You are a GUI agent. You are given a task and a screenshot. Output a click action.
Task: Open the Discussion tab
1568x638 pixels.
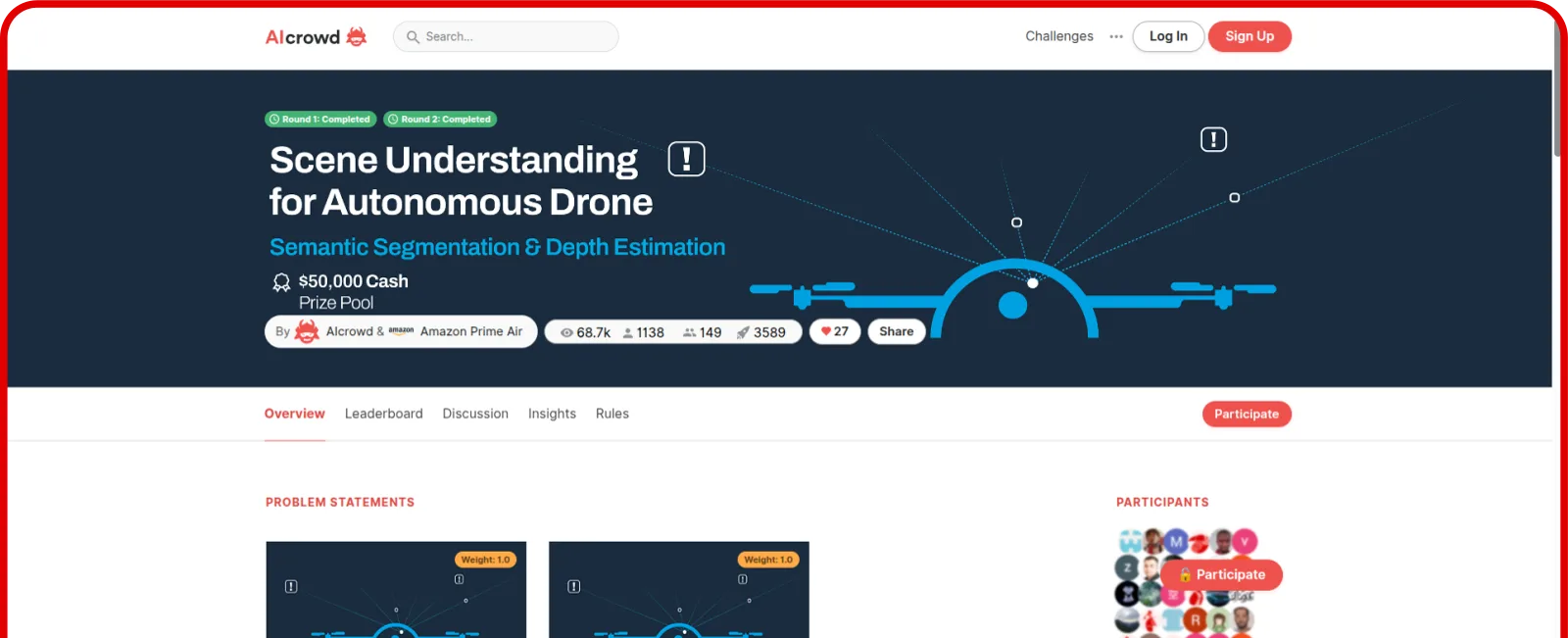click(x=475, y=414)
